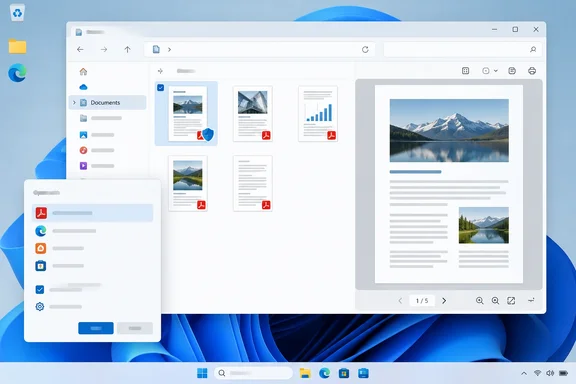Open the Windows Start menu
This screenshot has height=384, width=576.
point(202,373)
